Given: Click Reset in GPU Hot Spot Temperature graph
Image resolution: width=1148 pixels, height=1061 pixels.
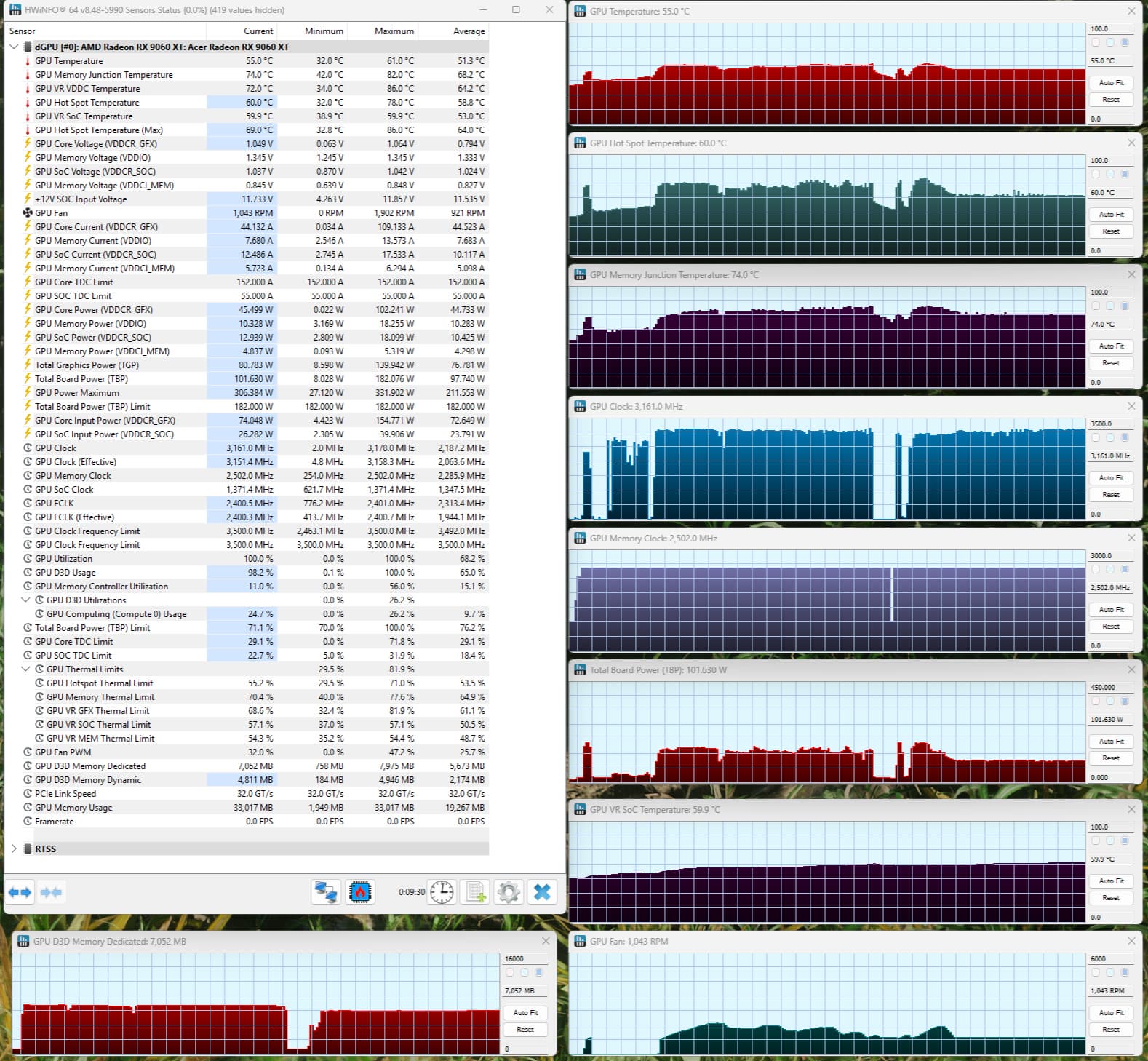Looking at the screenshot, I should (x=1111, y=231).
